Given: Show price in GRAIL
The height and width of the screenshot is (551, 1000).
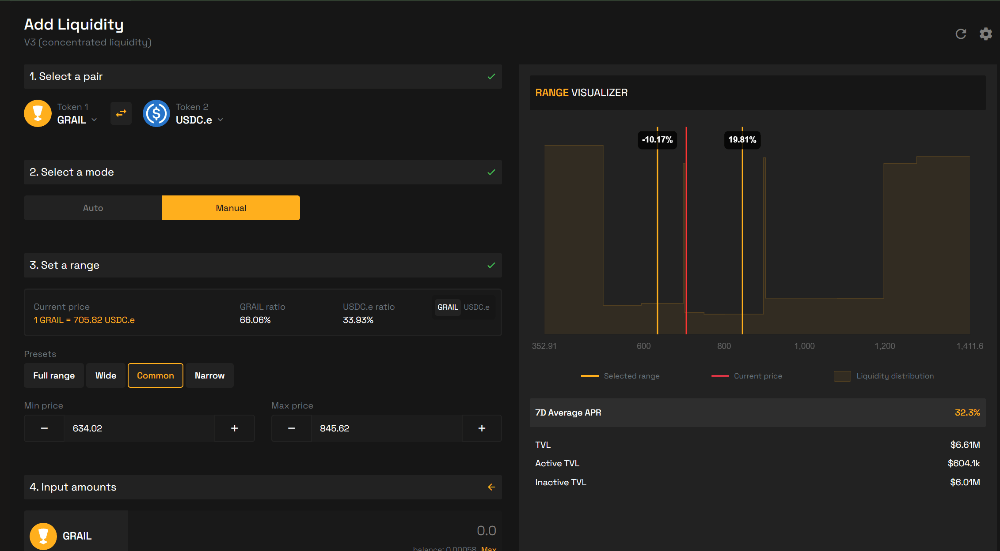Looking at the screenshot, I should pos(448,307).
